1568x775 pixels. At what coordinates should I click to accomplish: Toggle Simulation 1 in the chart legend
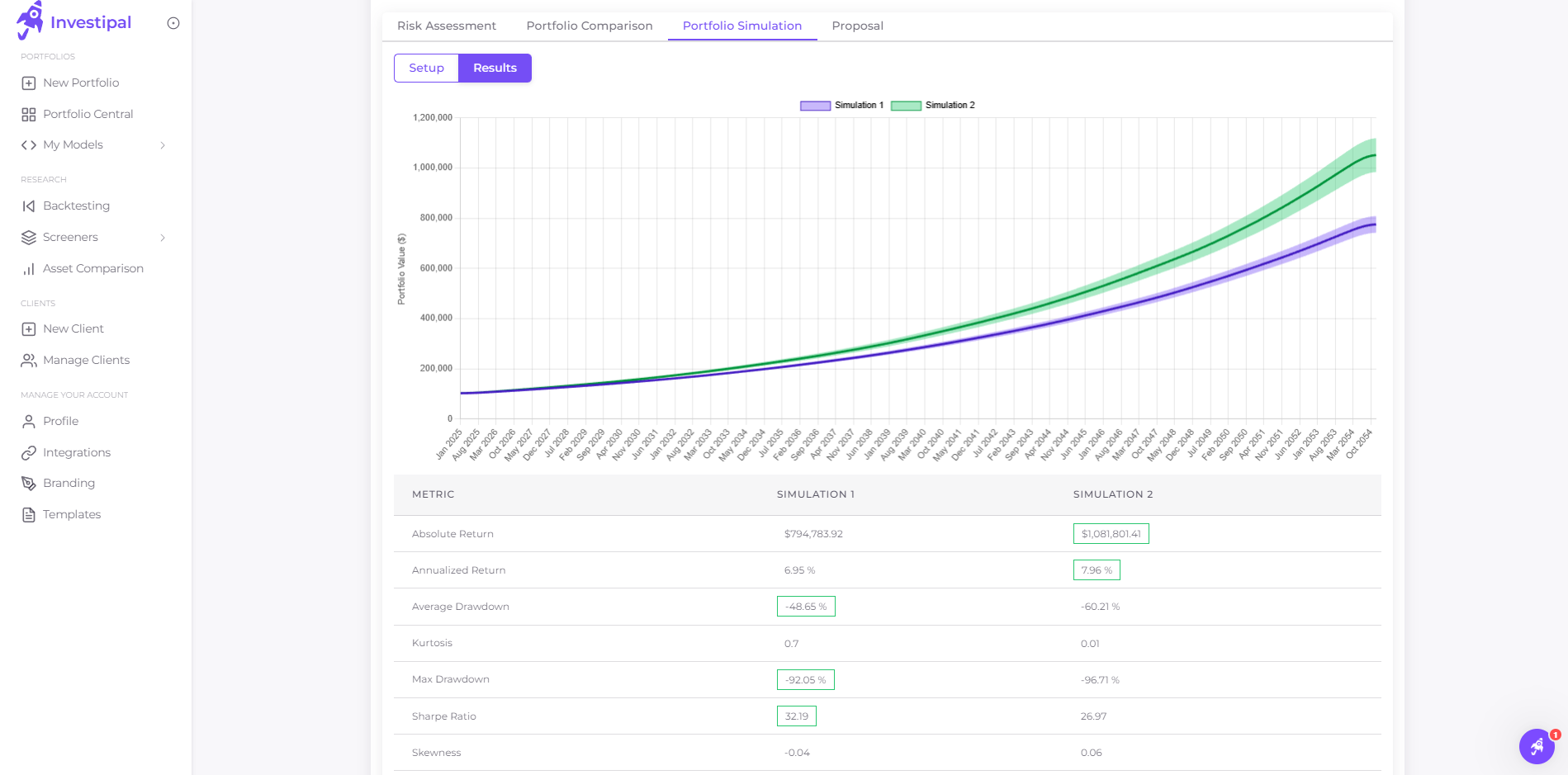tap(841, 105)
